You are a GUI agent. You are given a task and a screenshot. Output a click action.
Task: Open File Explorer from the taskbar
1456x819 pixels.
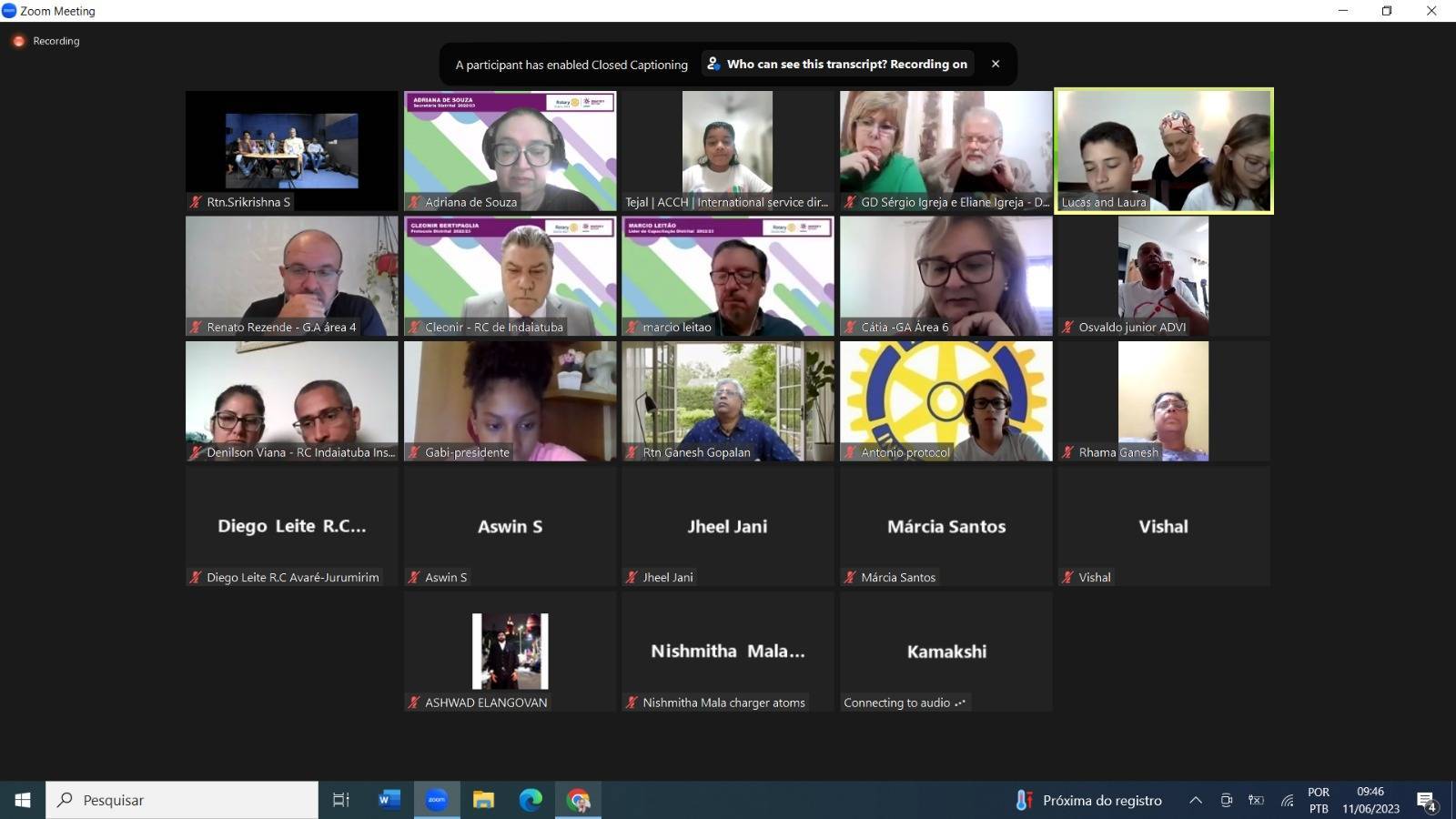coord(483,800)
